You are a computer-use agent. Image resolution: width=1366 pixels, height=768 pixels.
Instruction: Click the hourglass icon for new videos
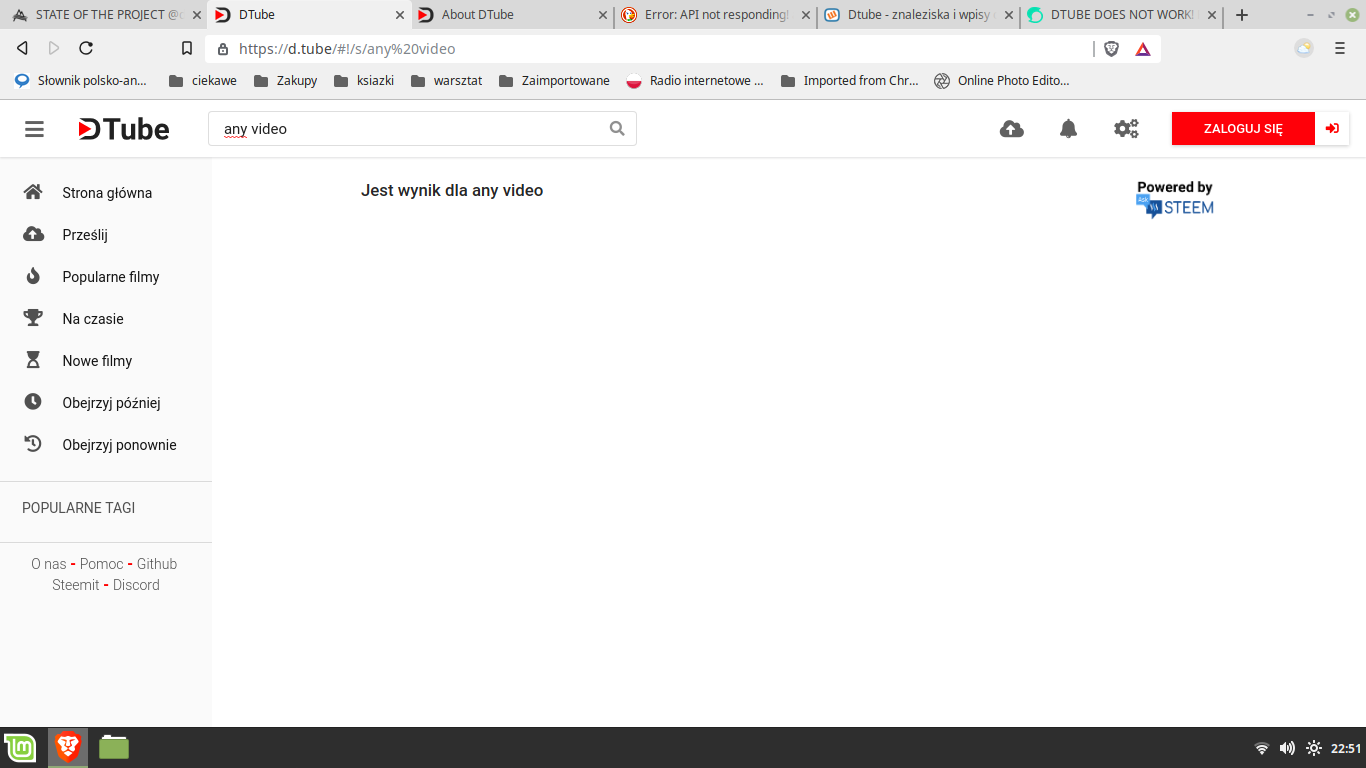(x=33, y=360)
